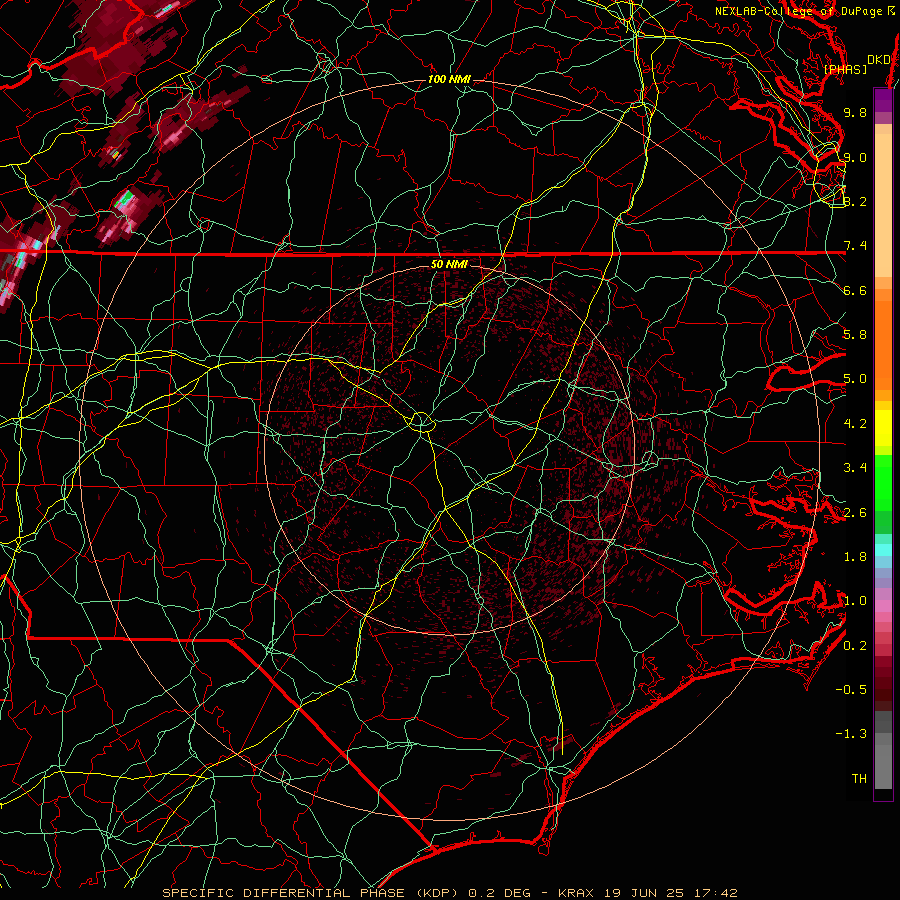Click the 5.0 legend value
This screenshot has height=900, width=900.
[855, 379]
